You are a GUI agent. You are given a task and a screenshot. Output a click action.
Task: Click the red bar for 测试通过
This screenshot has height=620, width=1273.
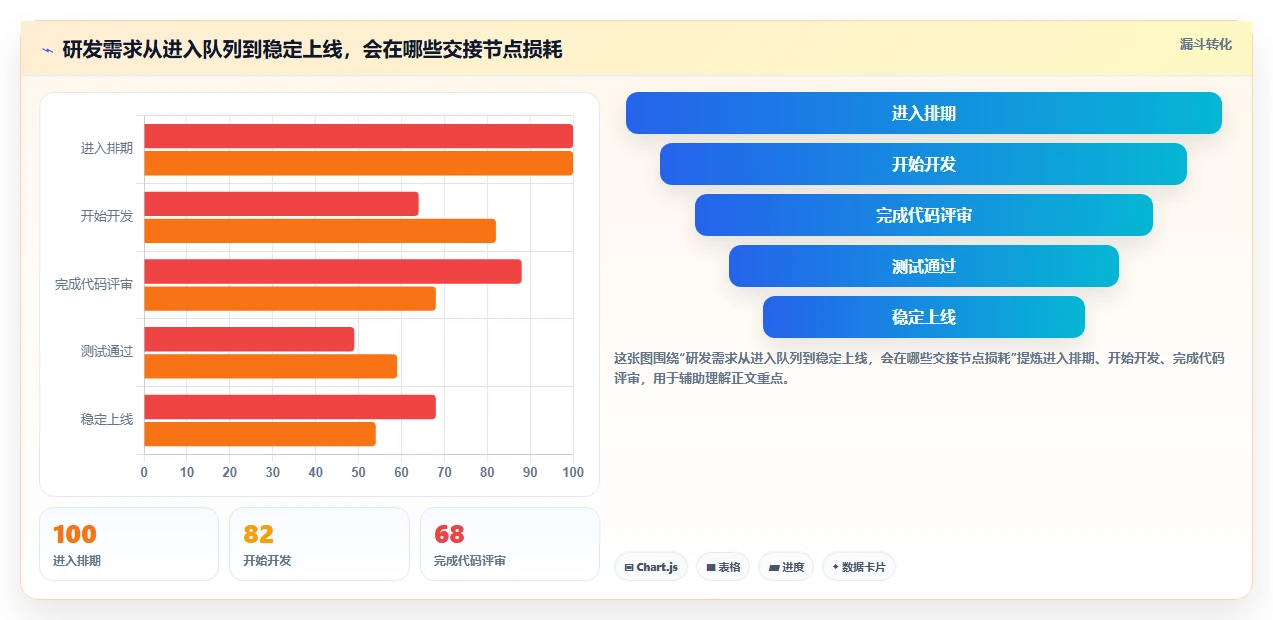pyautogui.click(x=249, y=339)
